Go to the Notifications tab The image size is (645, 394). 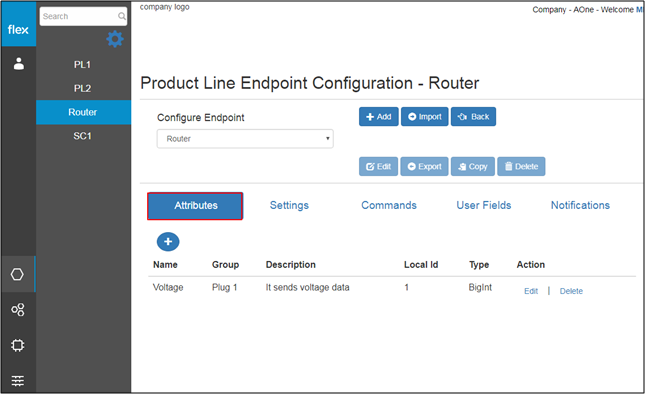click(x=580, y=205)
